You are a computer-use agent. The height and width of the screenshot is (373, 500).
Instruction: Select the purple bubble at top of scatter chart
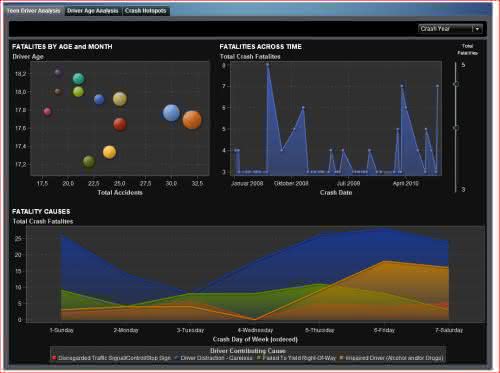[x=58, y=72]
